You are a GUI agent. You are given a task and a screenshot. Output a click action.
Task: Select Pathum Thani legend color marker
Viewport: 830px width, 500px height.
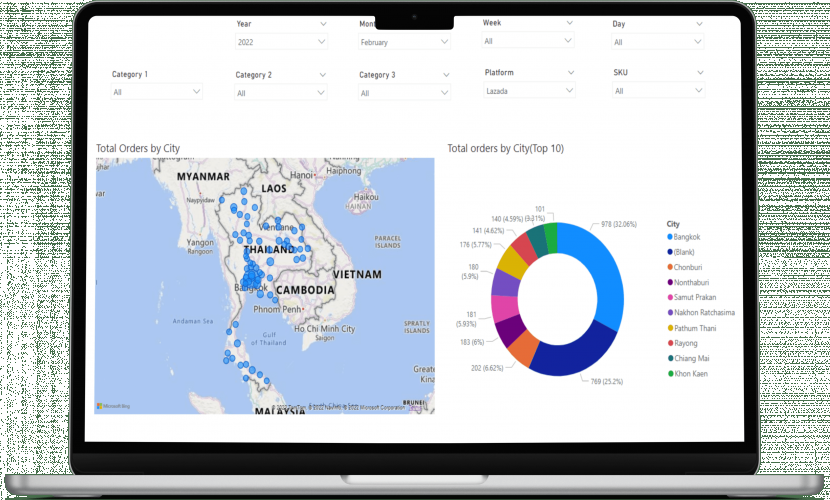coord(670,328)
